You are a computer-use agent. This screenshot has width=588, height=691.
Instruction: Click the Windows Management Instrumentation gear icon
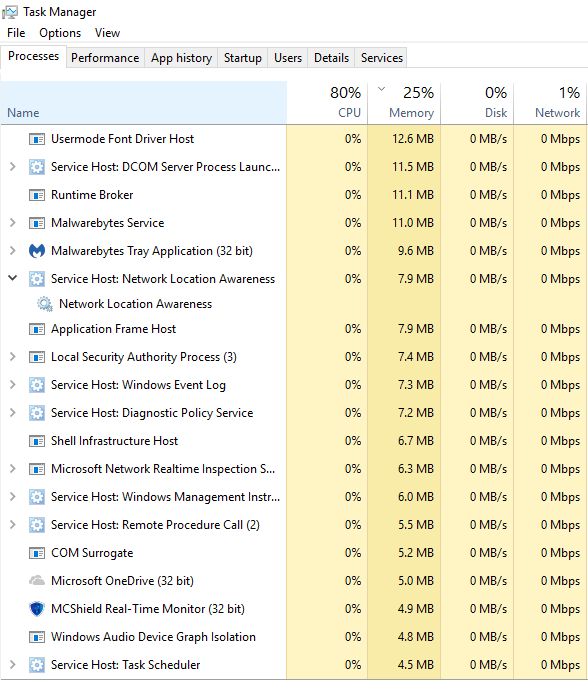tap(37, 497)
